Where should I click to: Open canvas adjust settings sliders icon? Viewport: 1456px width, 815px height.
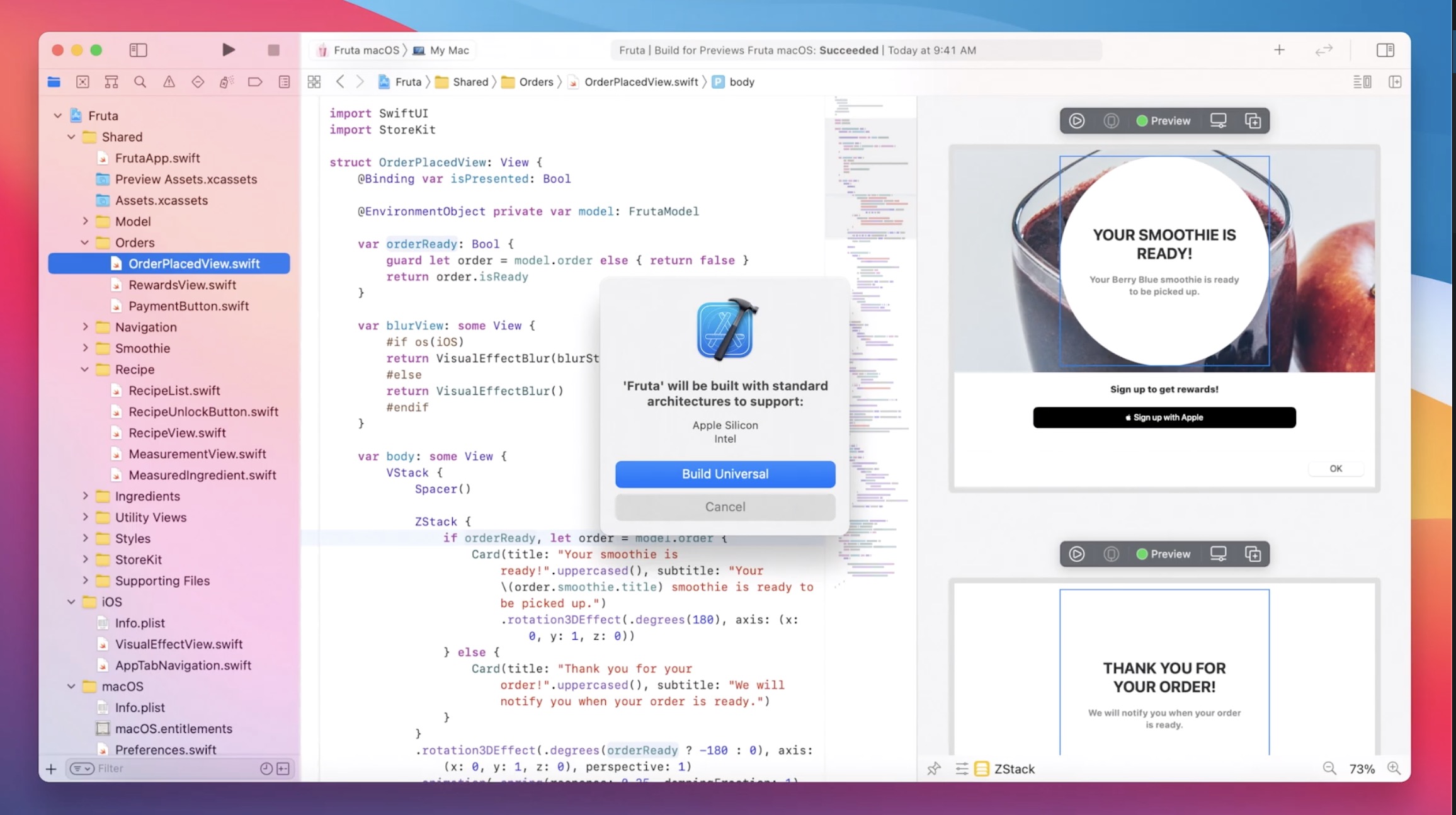(x=962, y=768)
